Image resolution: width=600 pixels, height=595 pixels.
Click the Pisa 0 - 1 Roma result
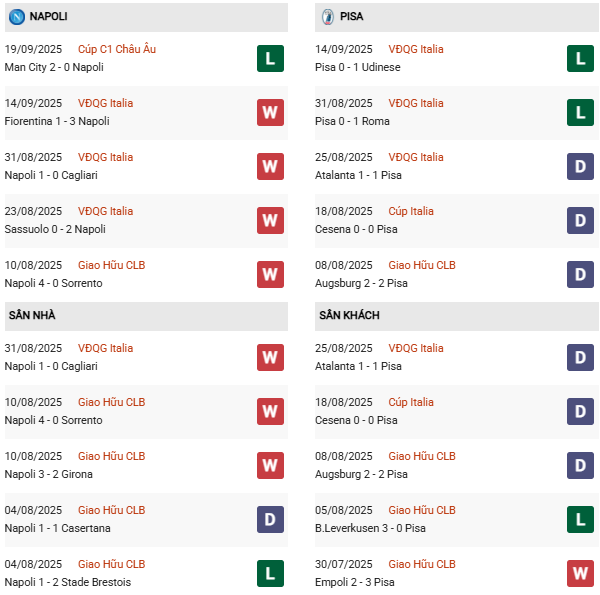(x=355, y=121)
